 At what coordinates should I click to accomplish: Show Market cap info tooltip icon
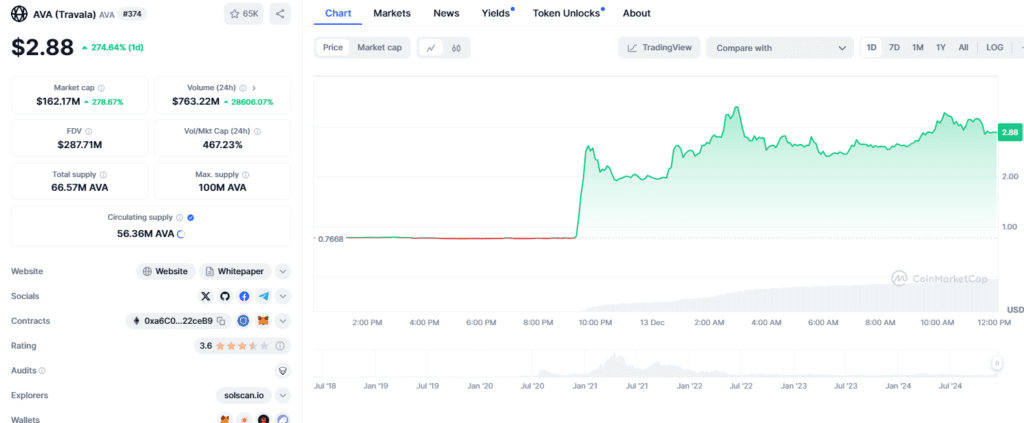[x=101, y=87]
